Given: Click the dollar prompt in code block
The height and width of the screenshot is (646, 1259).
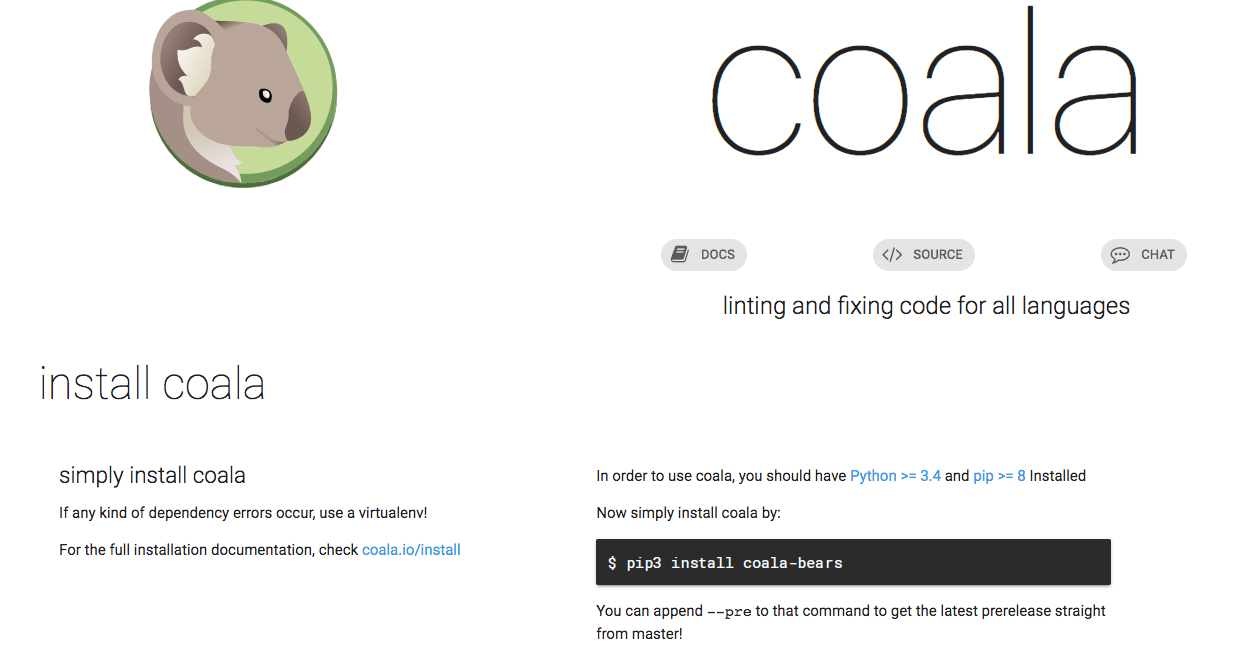Looking at the screenshot, I should 612,563.
